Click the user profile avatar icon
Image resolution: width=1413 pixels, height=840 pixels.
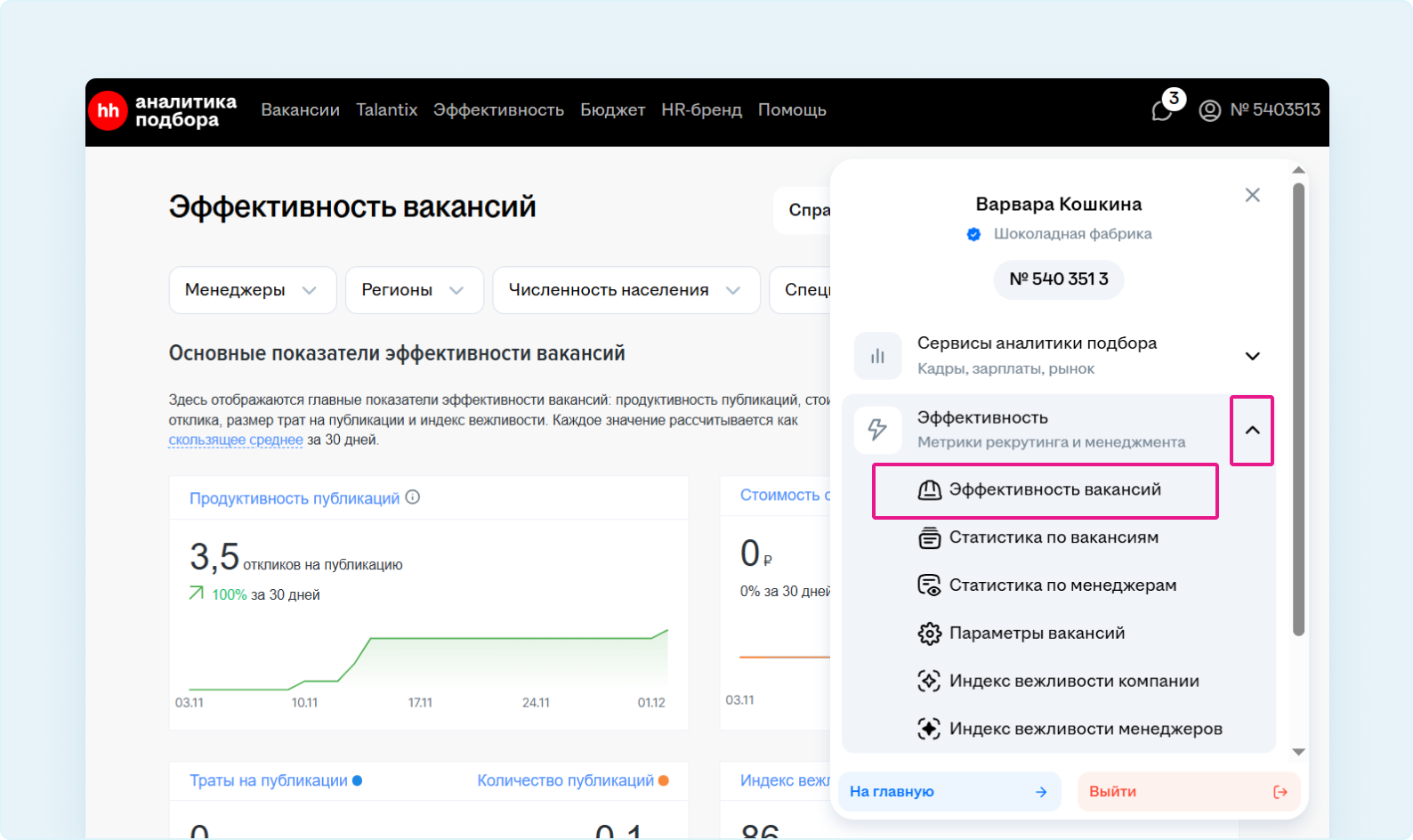pyautogui.click(x=1209, y=110)
